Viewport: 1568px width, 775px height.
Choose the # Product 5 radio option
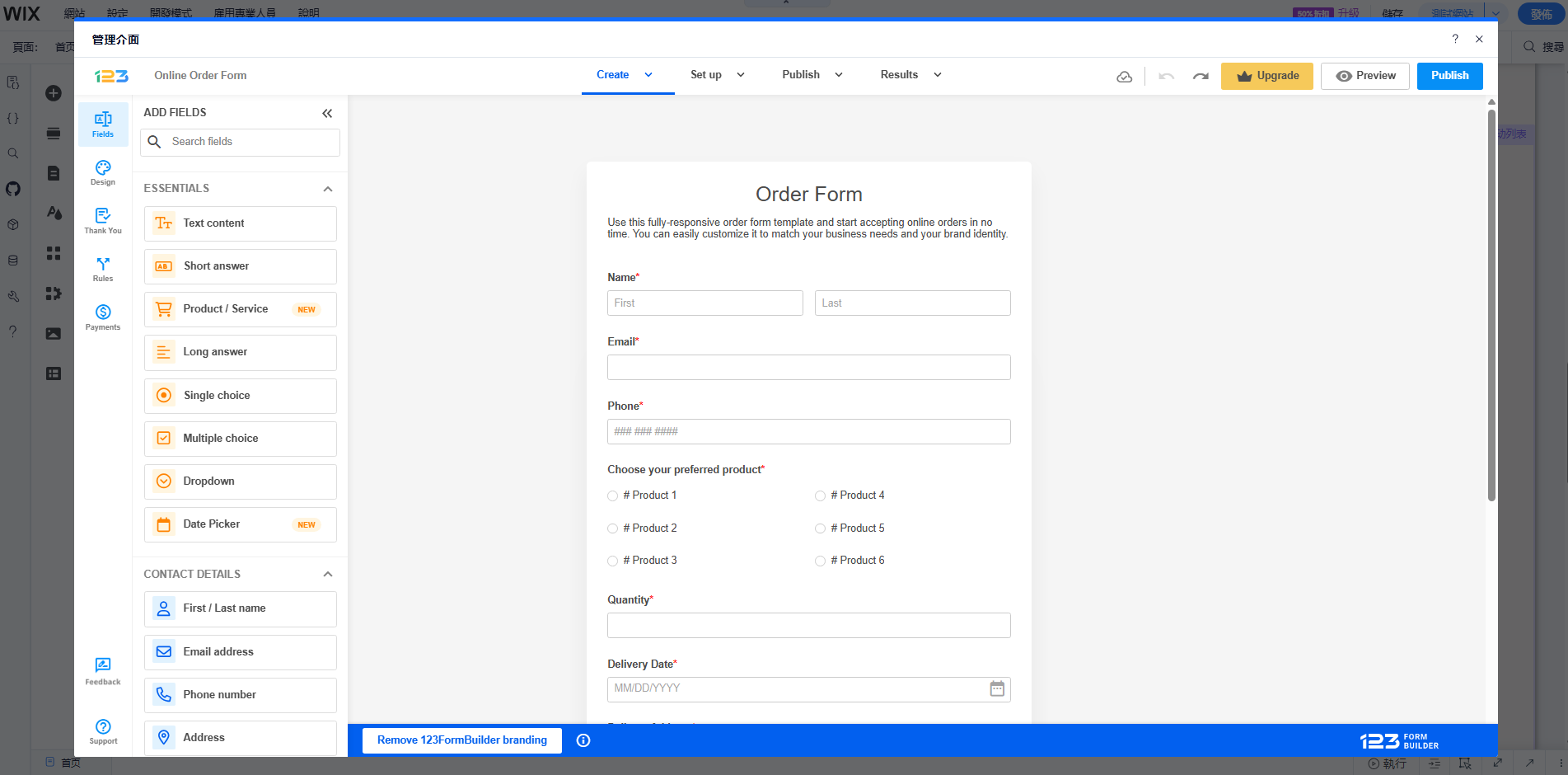point(821,529)
